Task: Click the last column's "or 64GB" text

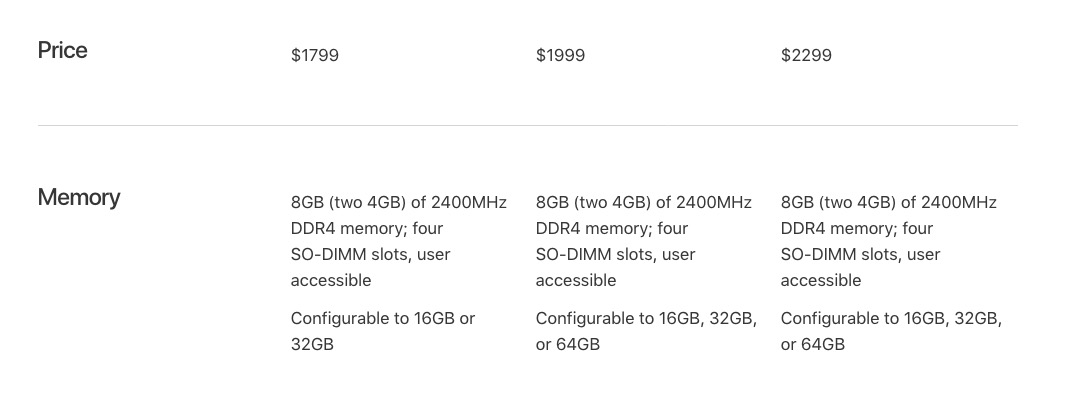Action: [x=813, y=344]
